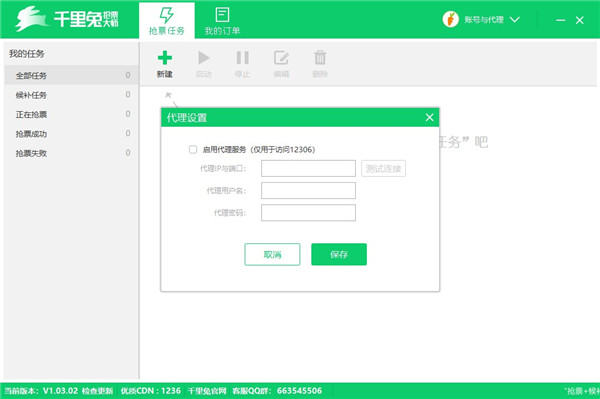
Task: Select 抢票成功 in the sidebar
Action: coord(71,134)
